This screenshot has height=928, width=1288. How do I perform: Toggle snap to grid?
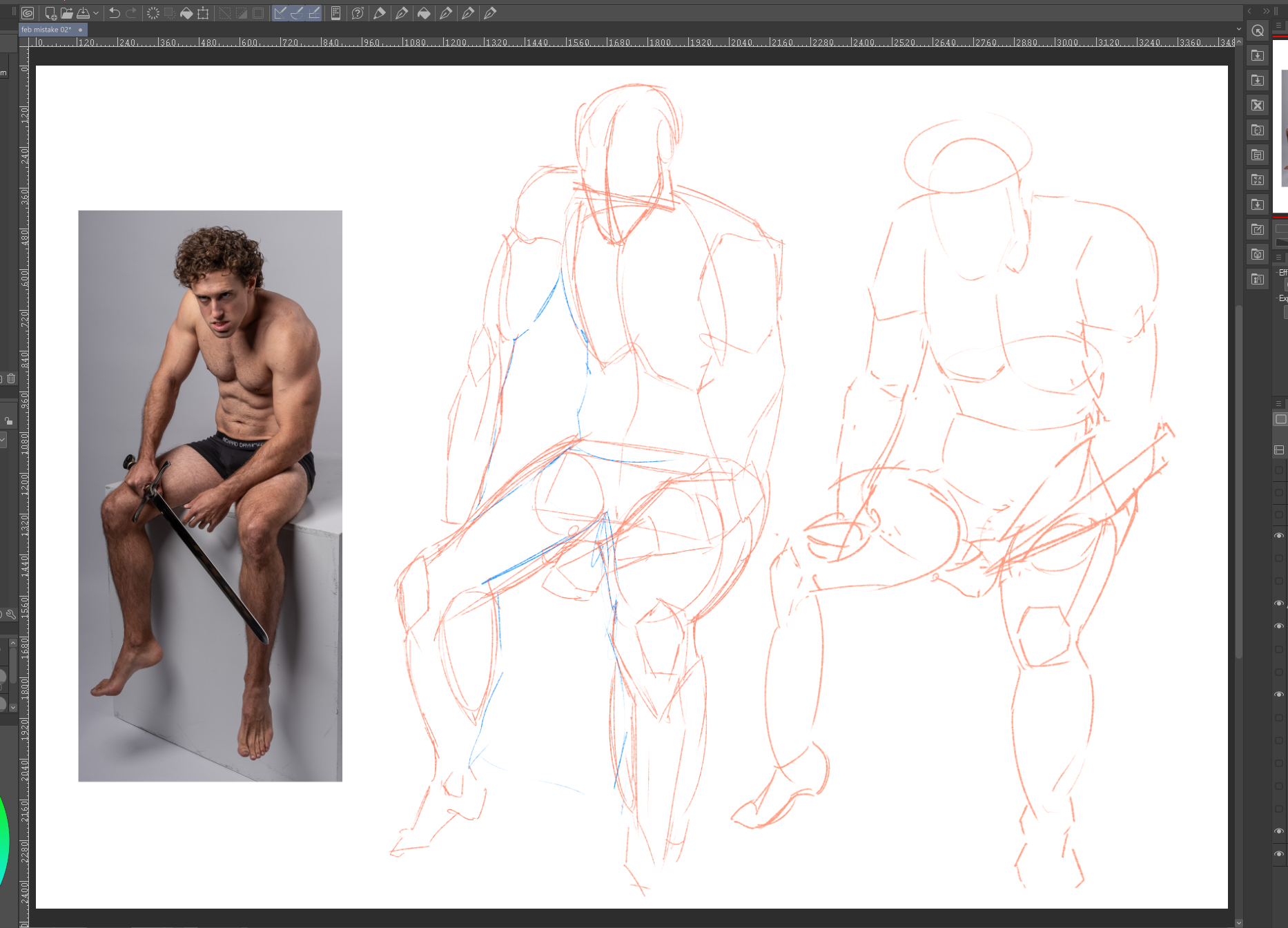click(x=314, y=13)
